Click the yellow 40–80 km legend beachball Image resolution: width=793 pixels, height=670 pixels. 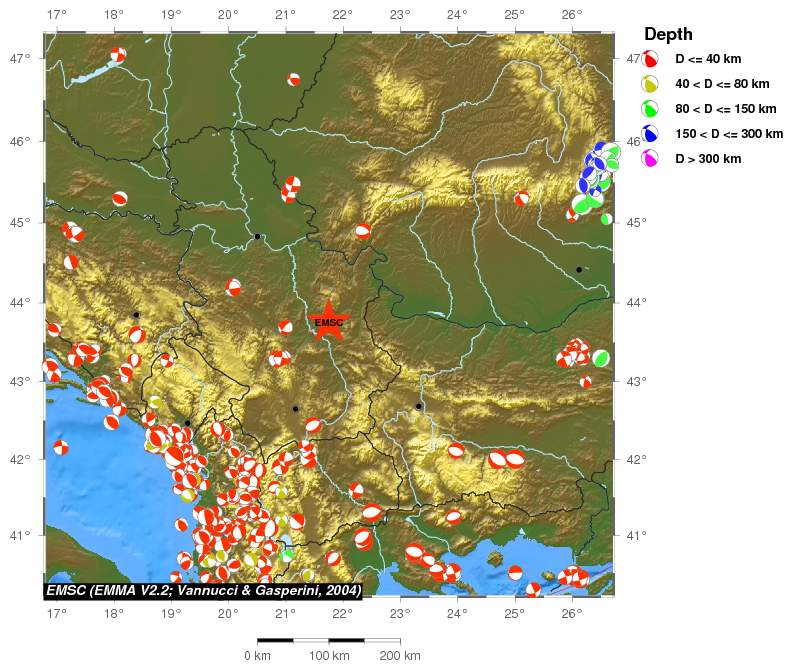(650, 84)
